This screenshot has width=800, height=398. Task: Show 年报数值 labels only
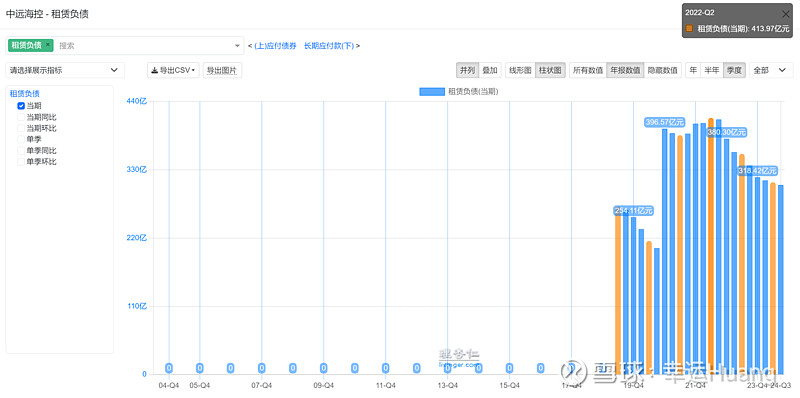click(625, 70)
